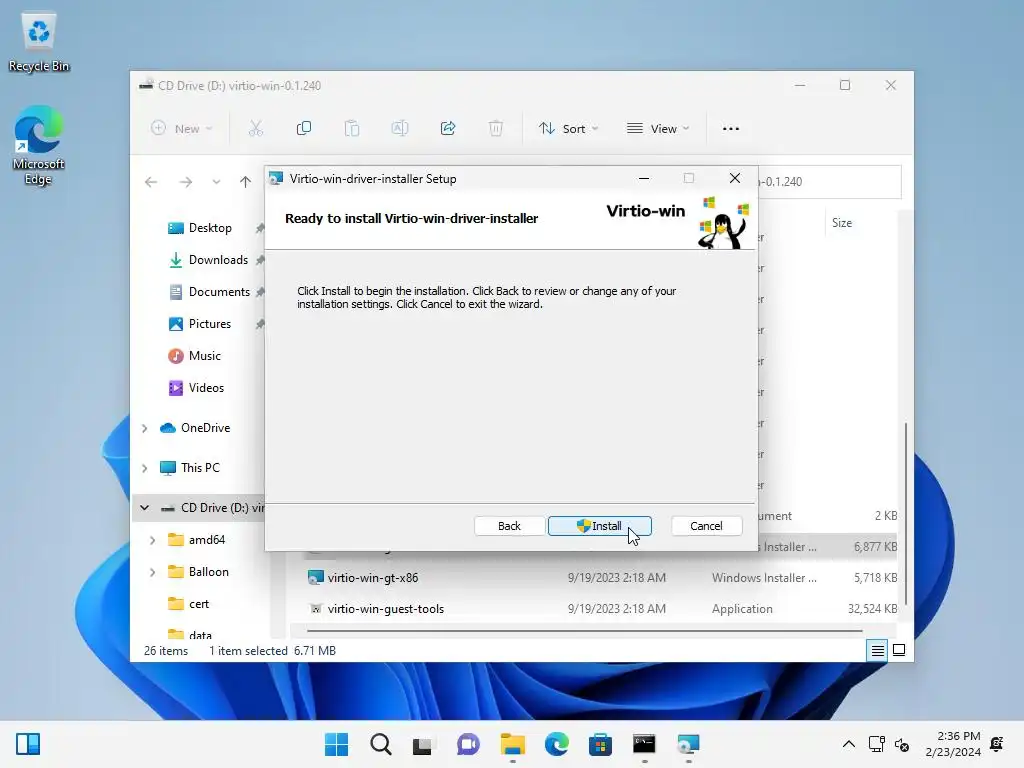The width and height of the screenshot is (1024, 768).
Task: Open Task View on the taskbar
Action: (423, 744)
